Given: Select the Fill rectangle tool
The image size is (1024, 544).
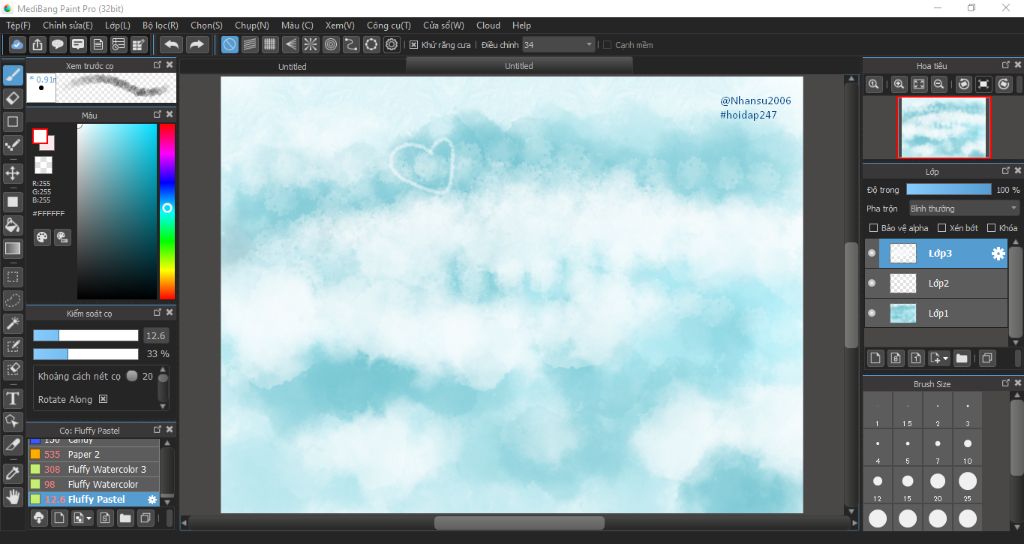Looking at the screenshot, I should [12, 202].
